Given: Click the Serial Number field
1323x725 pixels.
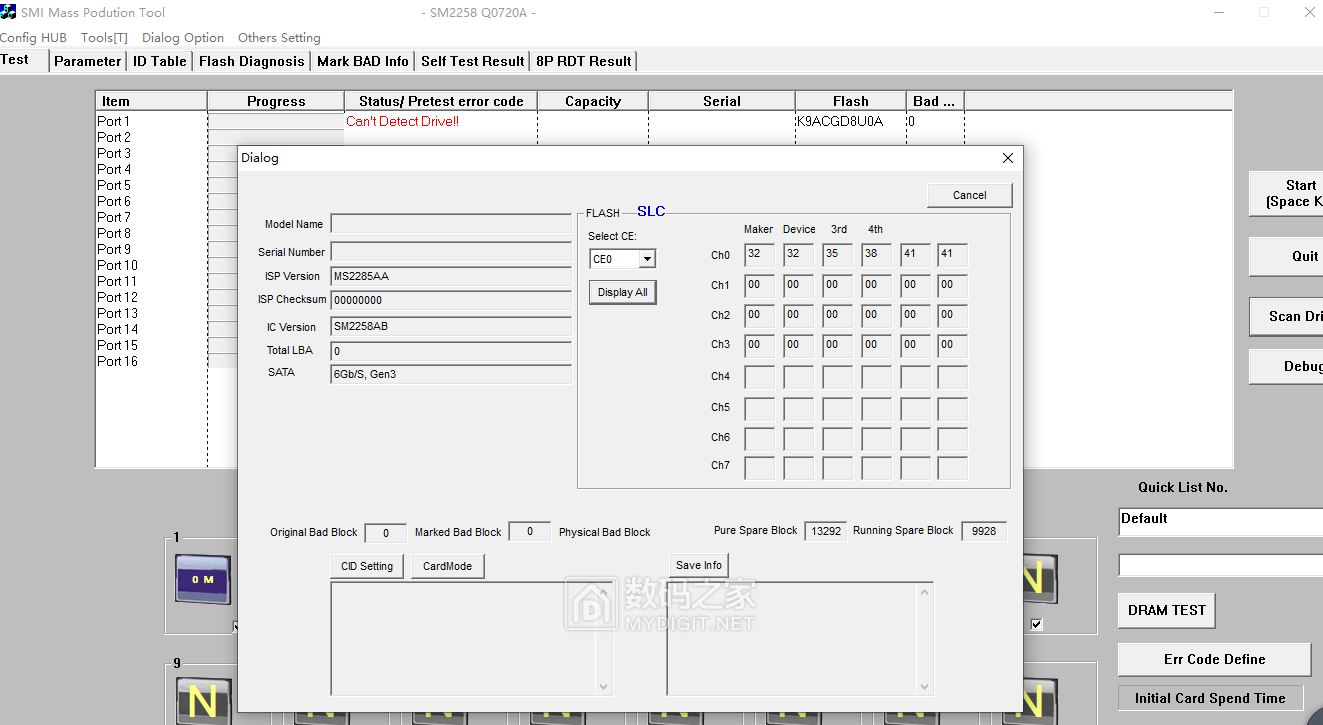Looking at the screenshot, I should coord(451,252).
